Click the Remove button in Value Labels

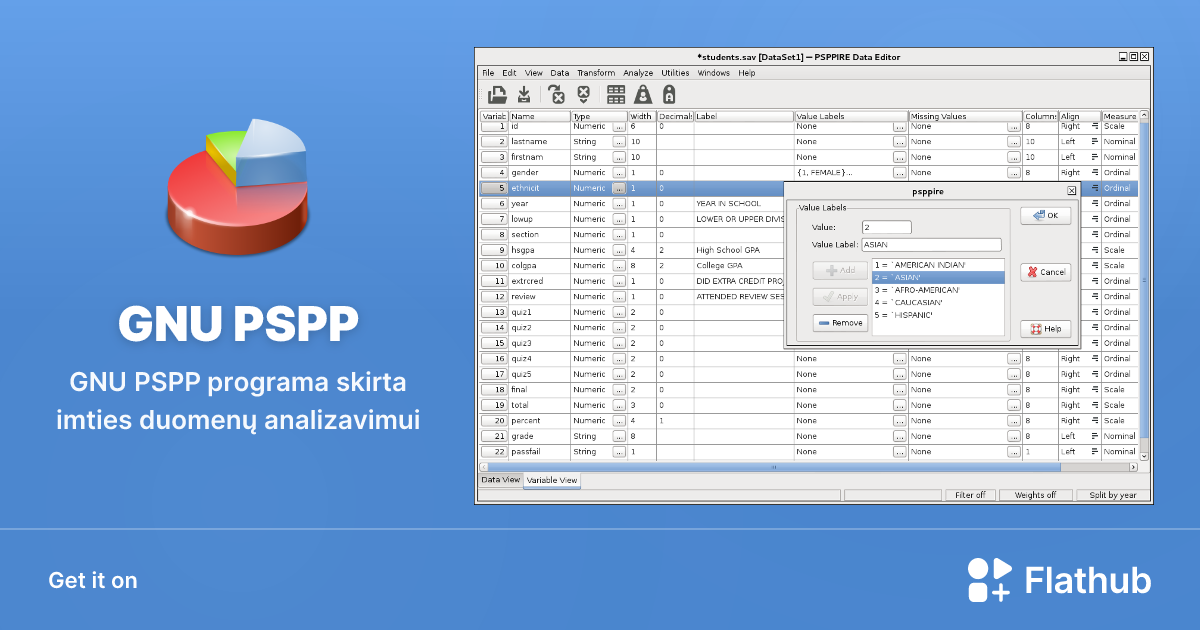click(840, 322)
